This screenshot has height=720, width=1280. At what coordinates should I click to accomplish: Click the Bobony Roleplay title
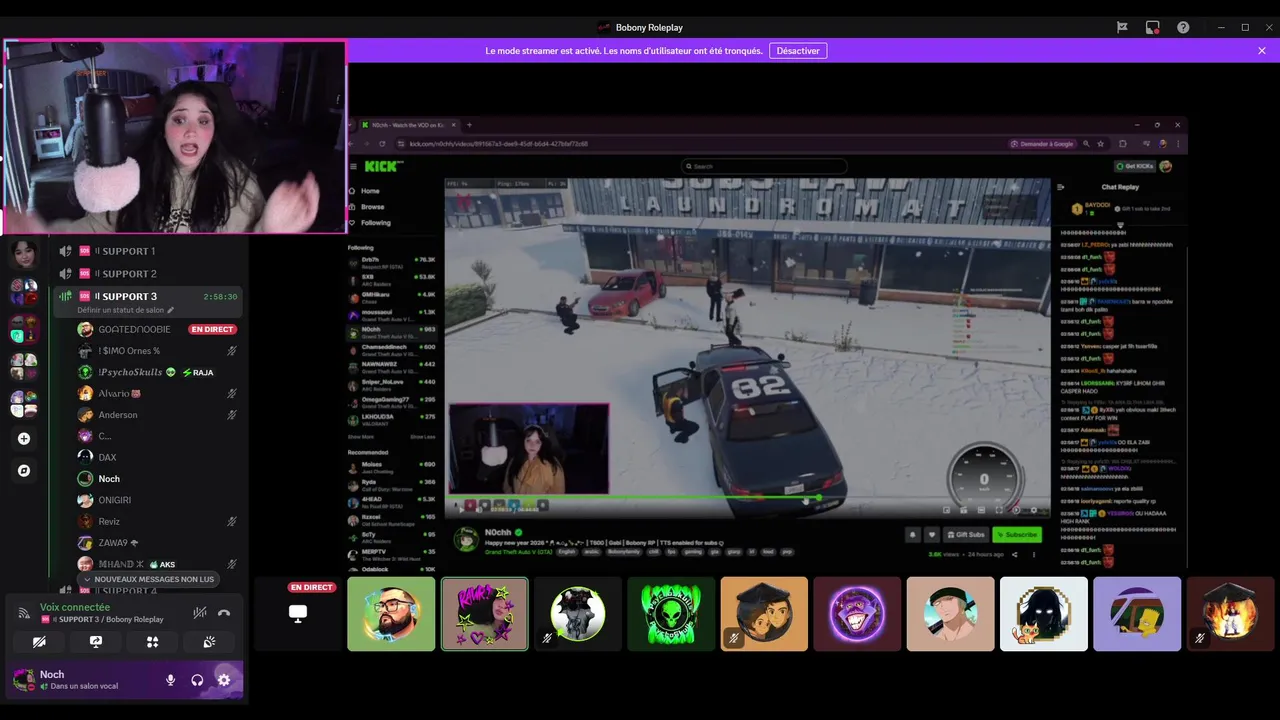(x=649, y=27)
